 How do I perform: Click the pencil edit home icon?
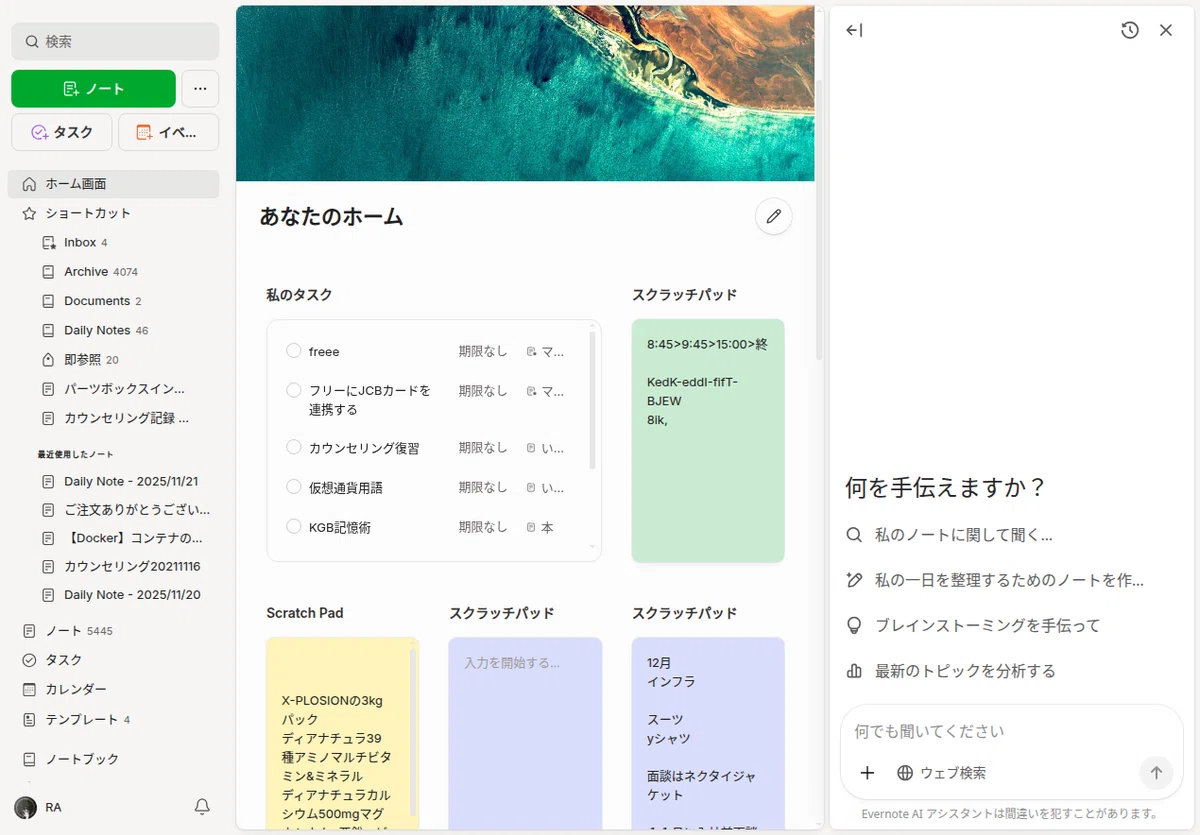tap(774, 216)
